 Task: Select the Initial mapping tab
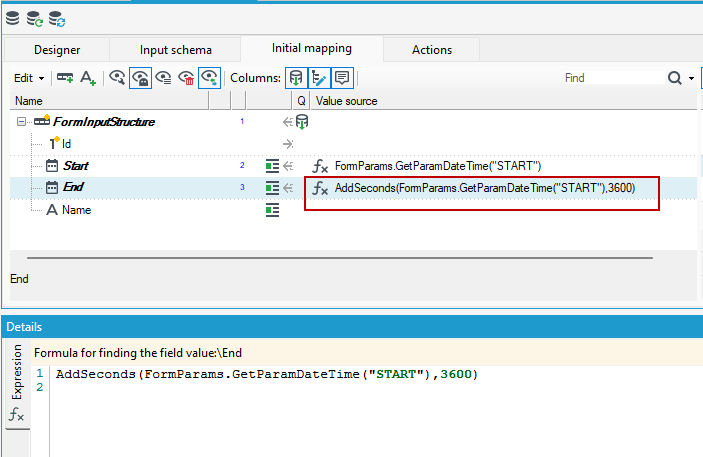[312, 48]
